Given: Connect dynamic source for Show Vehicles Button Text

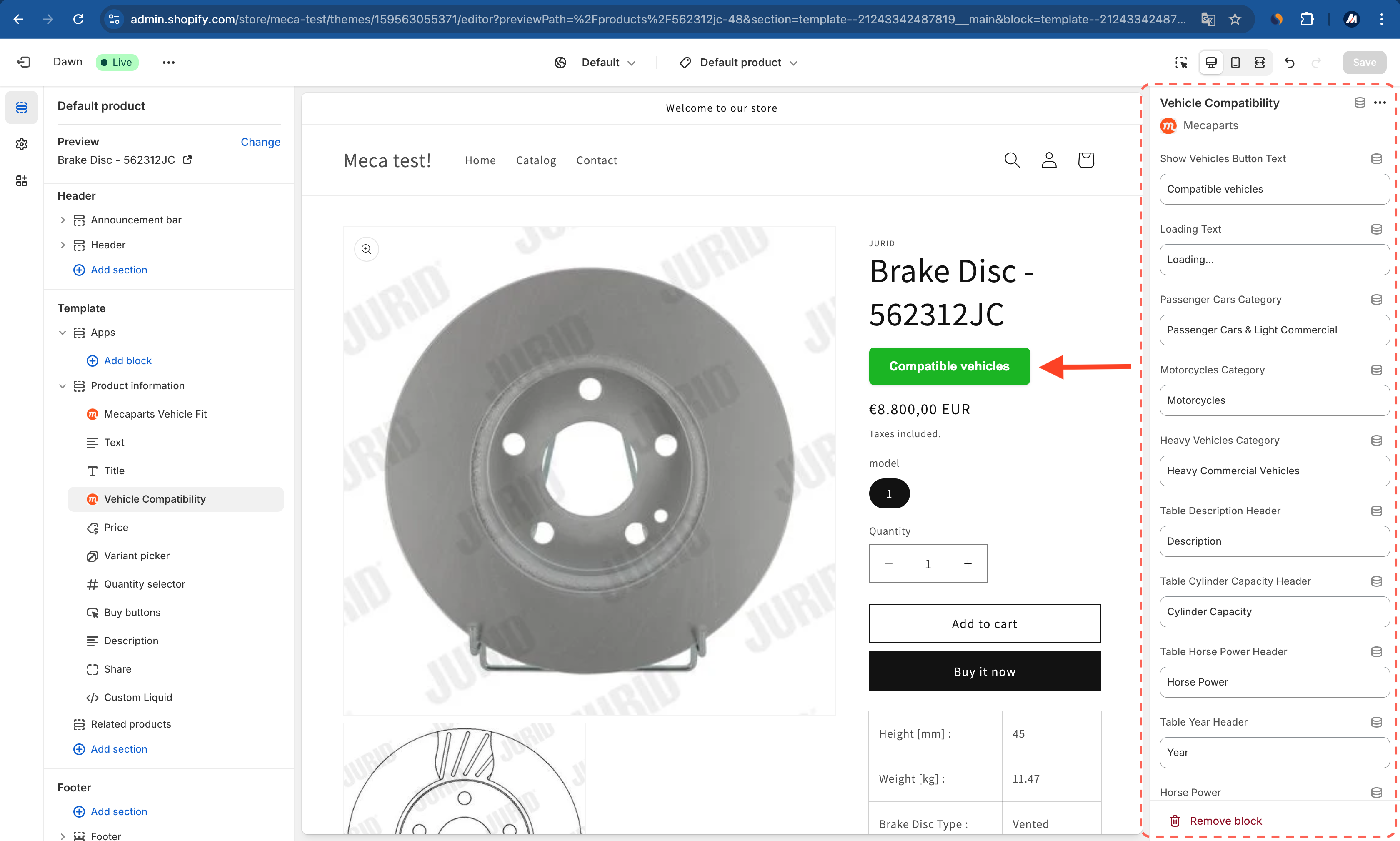Looking at the screenshot, I should (x=1376, y=159).
